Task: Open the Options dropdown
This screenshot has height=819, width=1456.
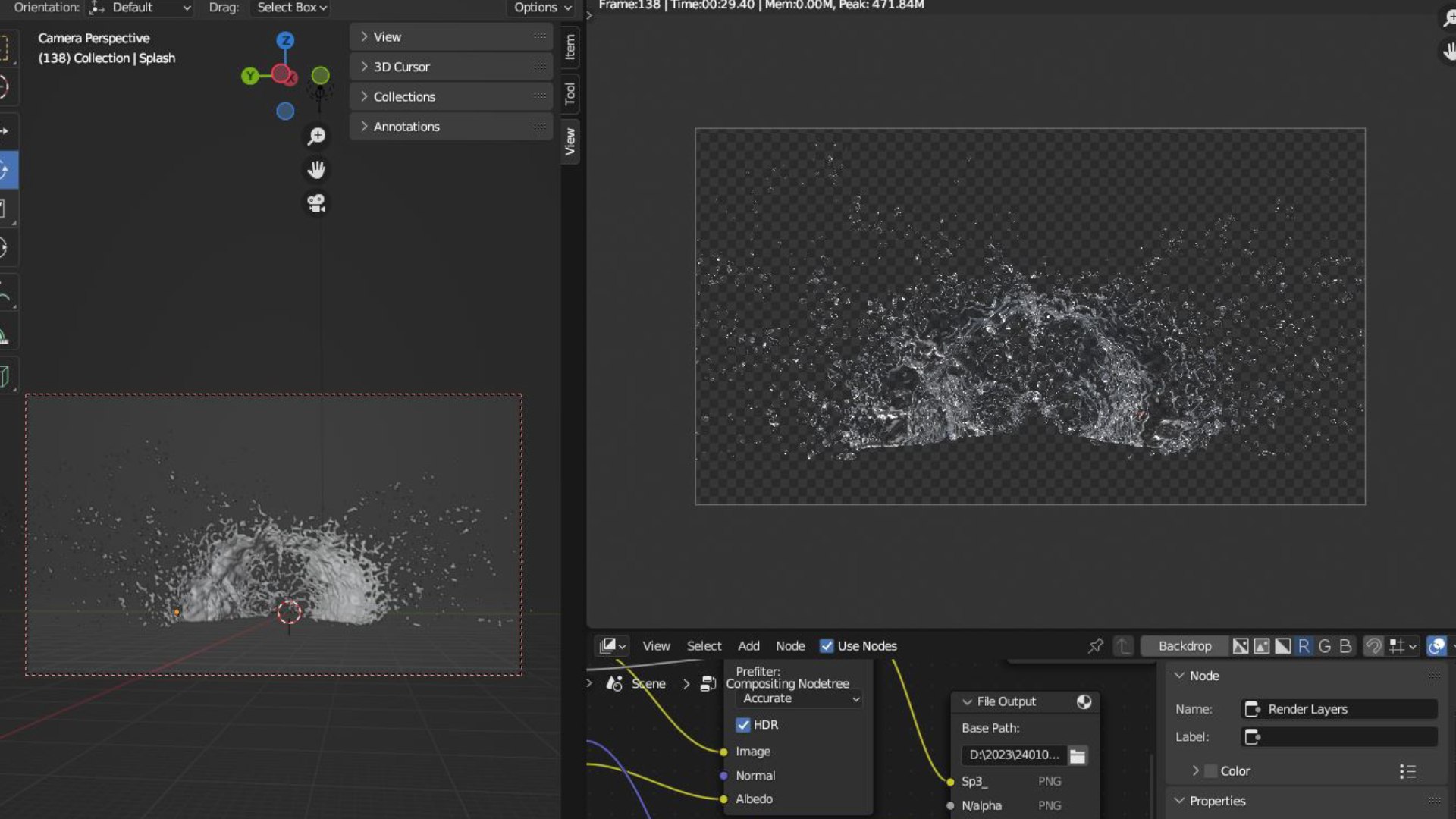Action: (x=541, y=8)
